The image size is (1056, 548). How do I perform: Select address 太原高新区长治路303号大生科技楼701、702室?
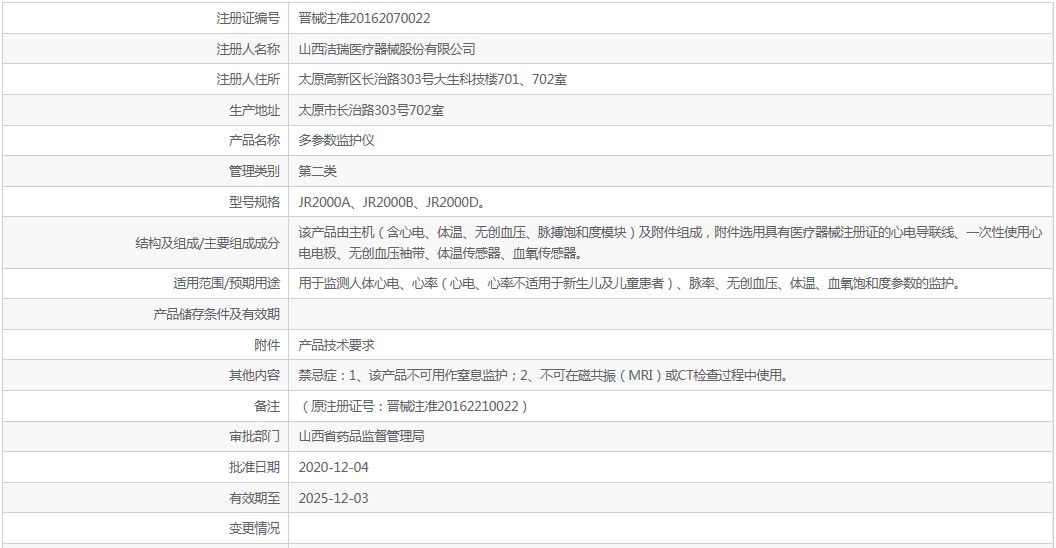[x=432, y=79]
